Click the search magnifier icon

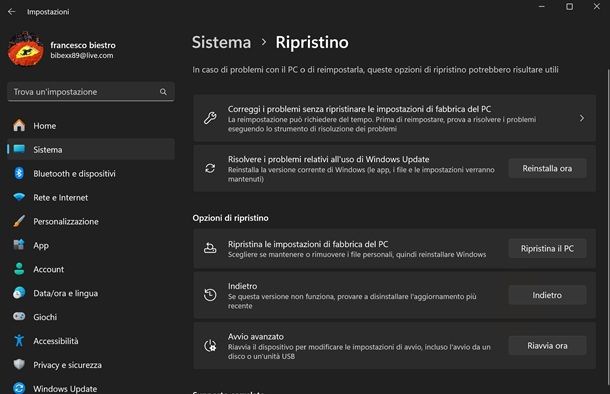pyautogui.click(x=163, y=92)
